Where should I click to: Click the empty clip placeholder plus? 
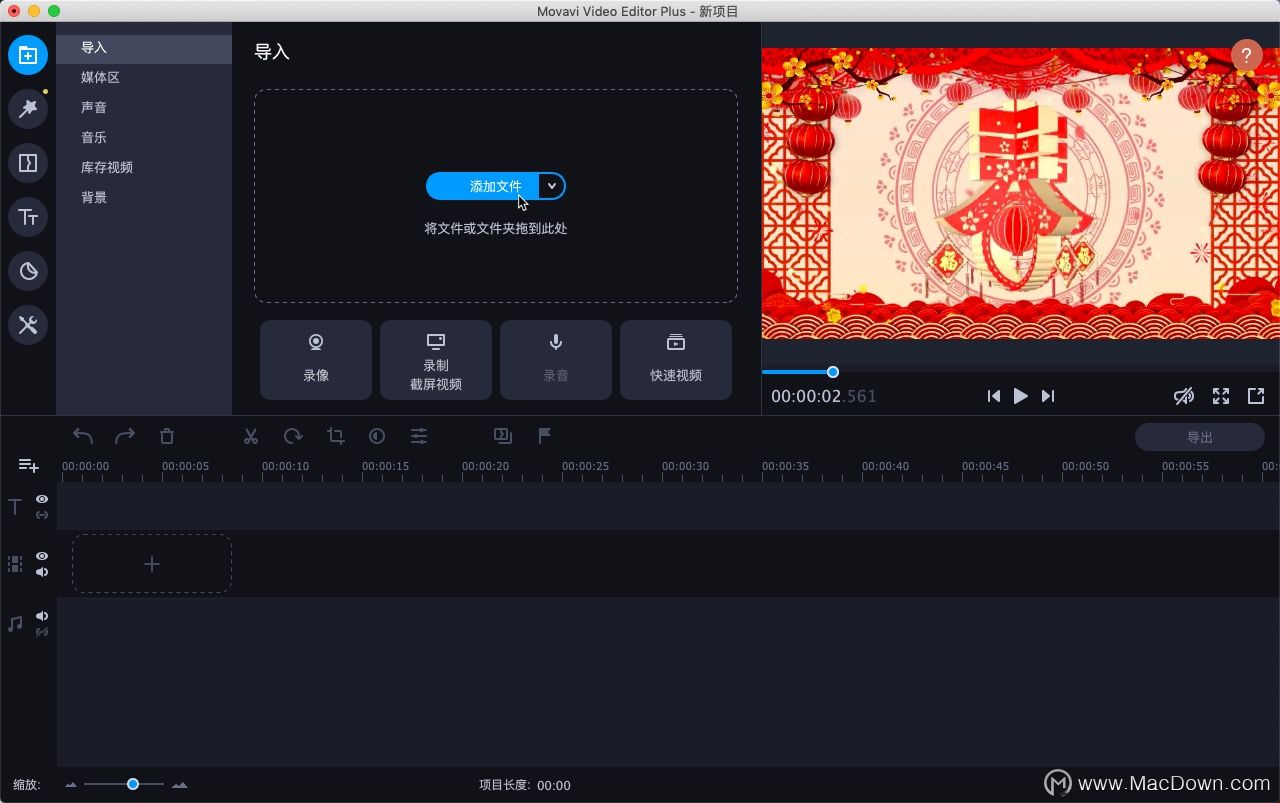point(152,564)
